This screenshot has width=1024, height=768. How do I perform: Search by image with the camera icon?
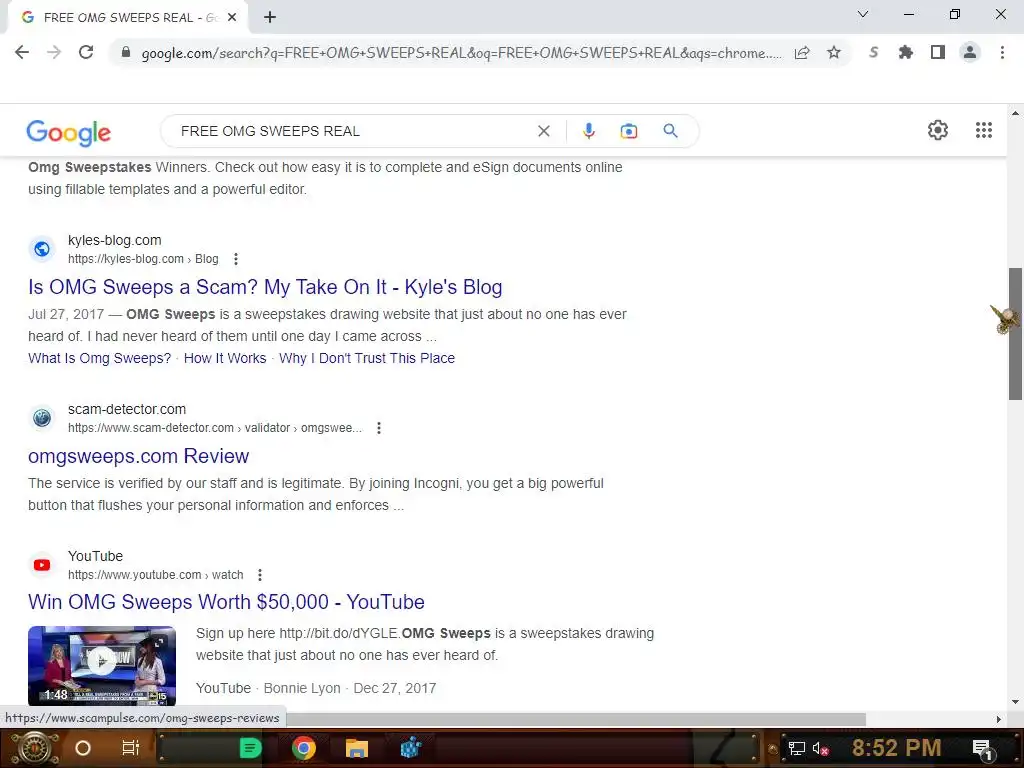[x=628, y=131]
